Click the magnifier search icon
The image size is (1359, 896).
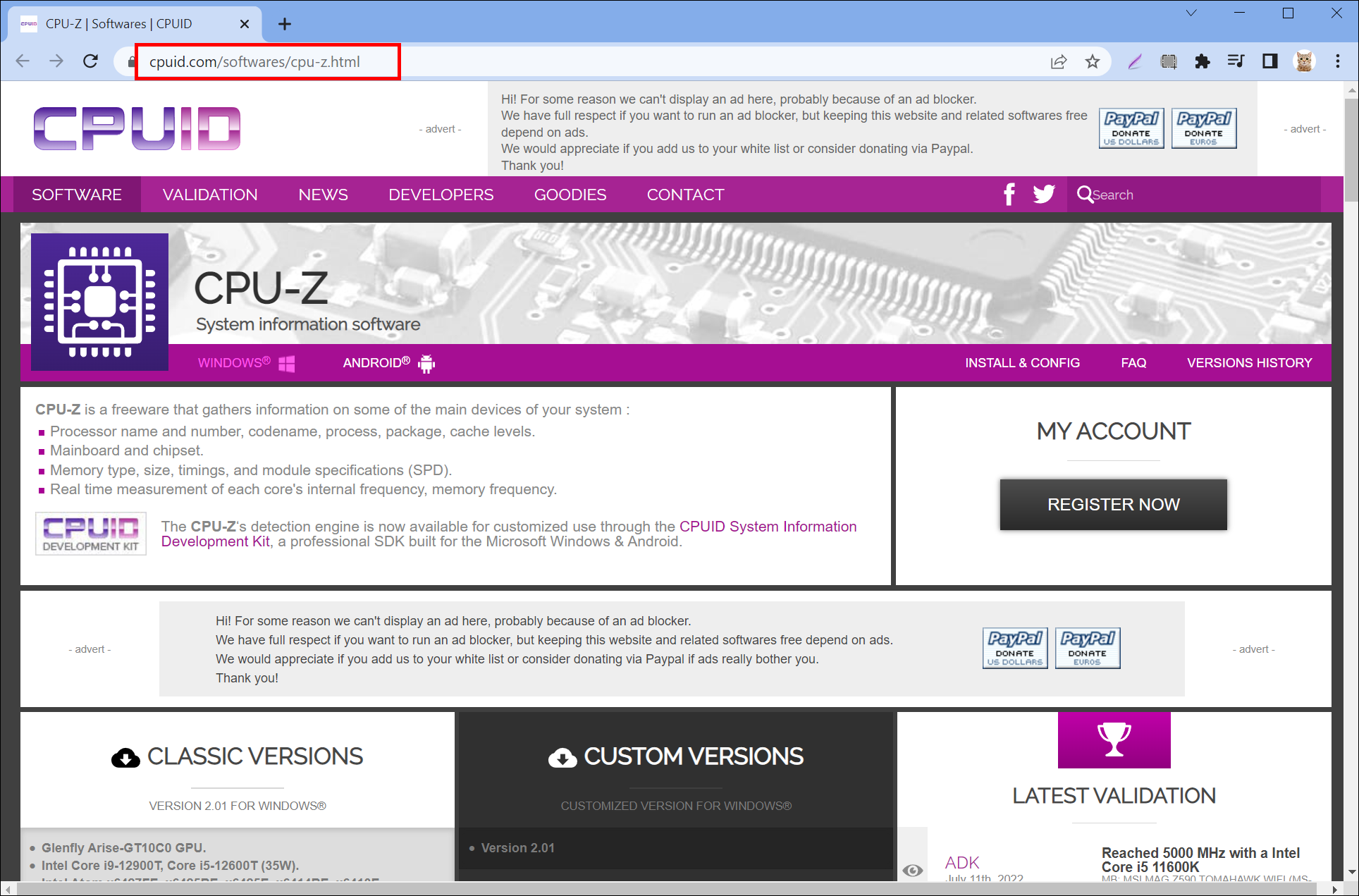(1085, 195)
